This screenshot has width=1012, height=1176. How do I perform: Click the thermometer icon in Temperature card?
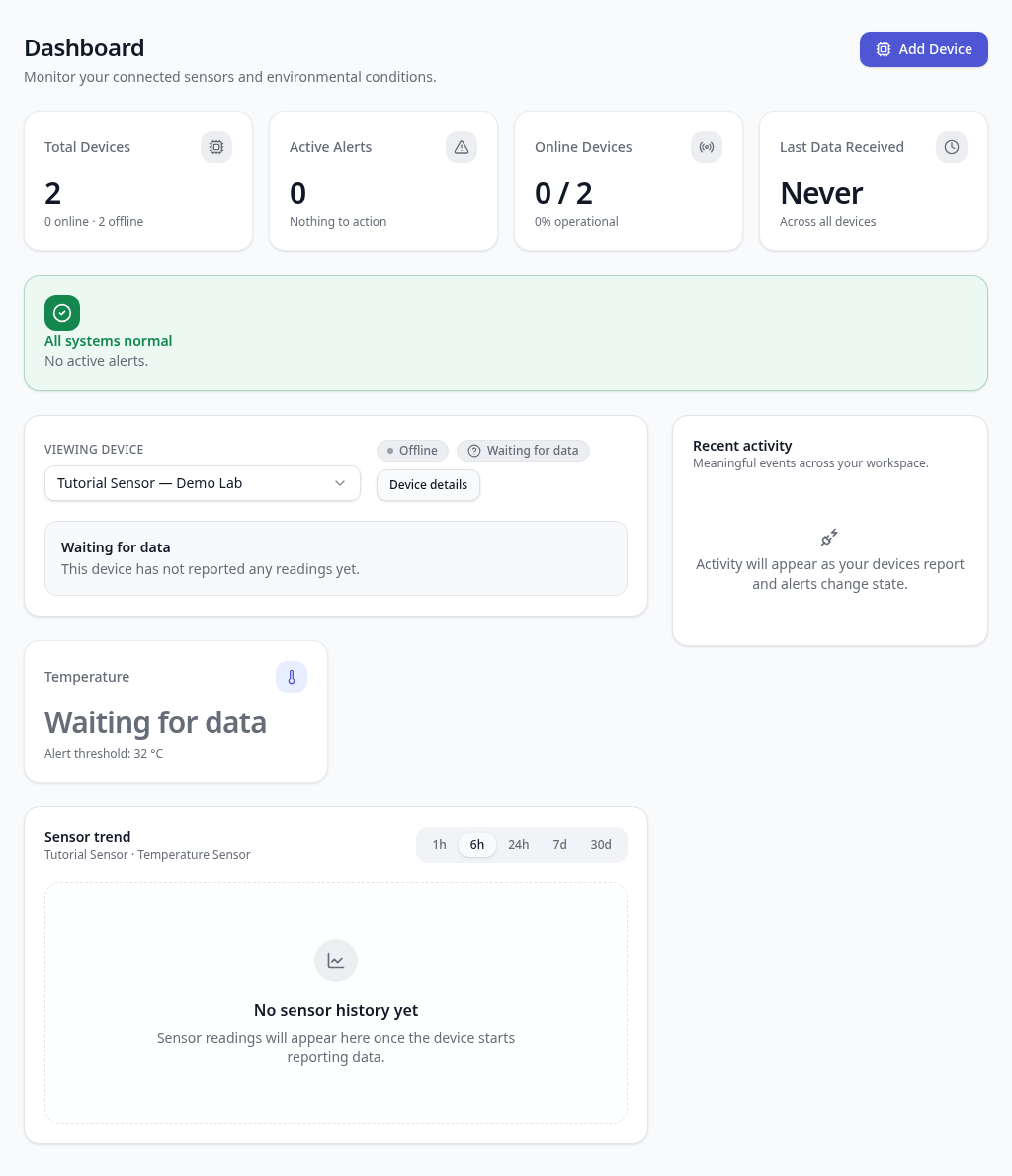[292, 677]
